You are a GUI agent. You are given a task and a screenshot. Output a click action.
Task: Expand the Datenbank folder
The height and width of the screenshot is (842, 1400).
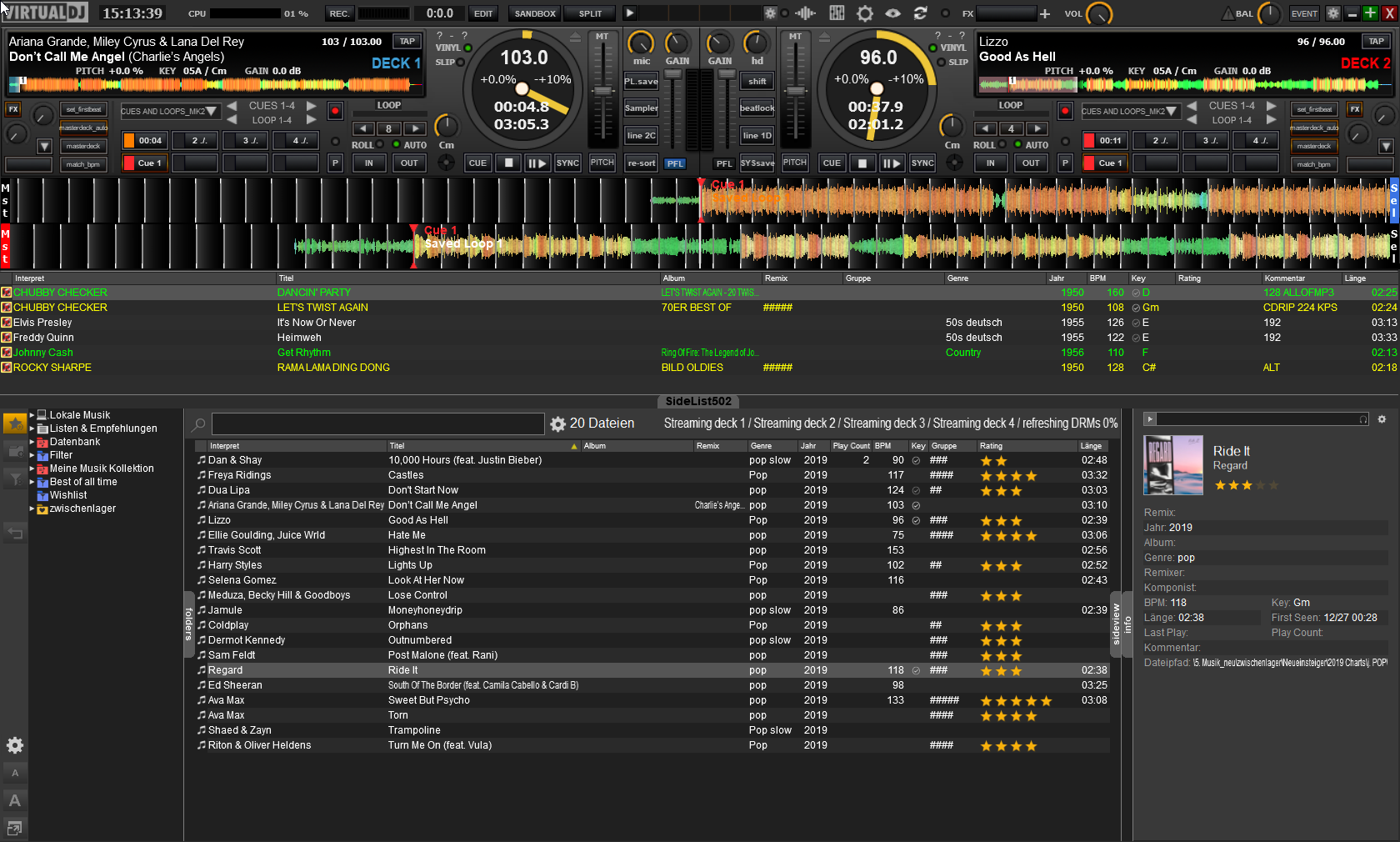[x=32, y=441]
